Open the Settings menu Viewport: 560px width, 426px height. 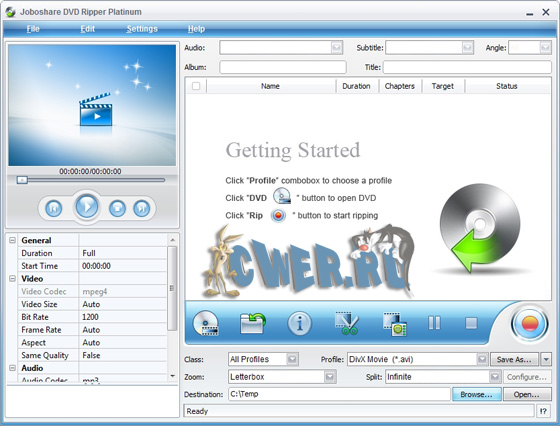click(x=142, y=29)
